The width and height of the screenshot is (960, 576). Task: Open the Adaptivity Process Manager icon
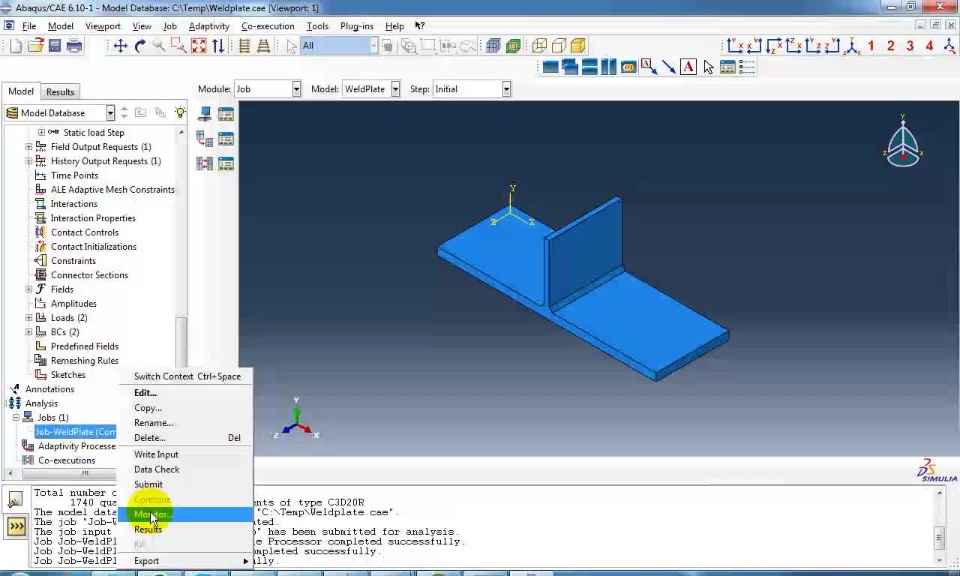(x=226, y=139)
